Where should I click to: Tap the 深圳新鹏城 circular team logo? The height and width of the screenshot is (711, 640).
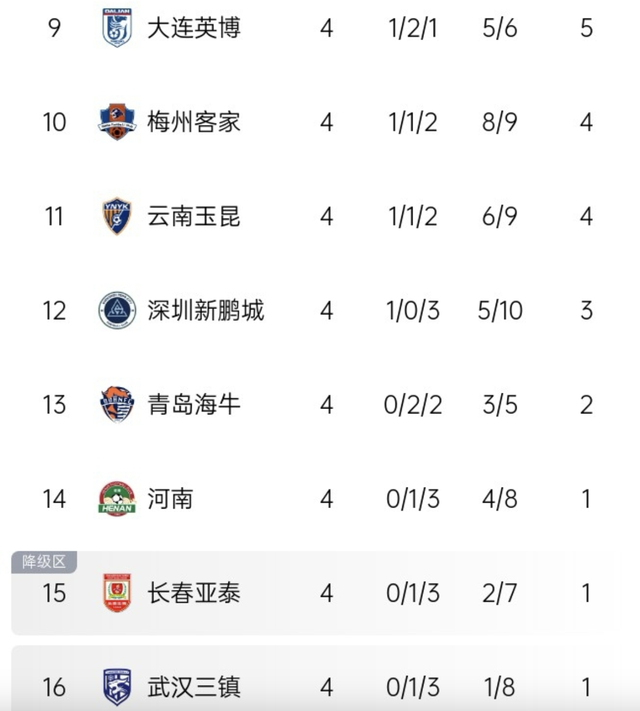pyautogui.click(x=117, y=310)
